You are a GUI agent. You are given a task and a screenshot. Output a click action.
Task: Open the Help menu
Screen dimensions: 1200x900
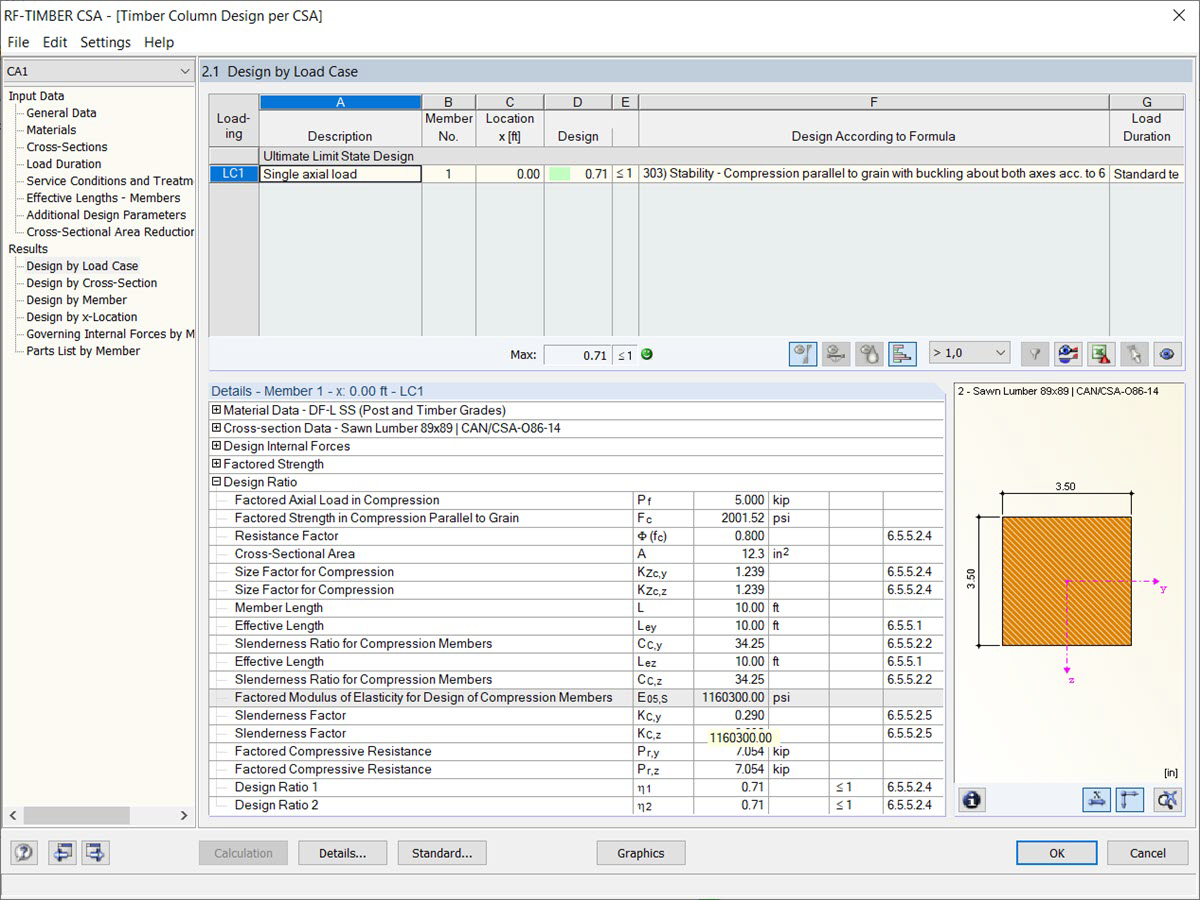[158, 42]
